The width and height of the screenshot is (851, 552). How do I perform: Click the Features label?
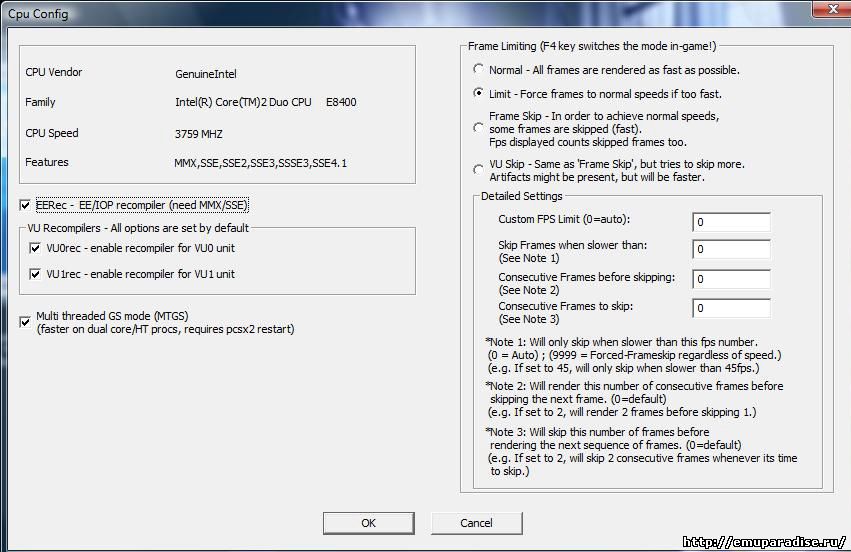coord(47,162)
